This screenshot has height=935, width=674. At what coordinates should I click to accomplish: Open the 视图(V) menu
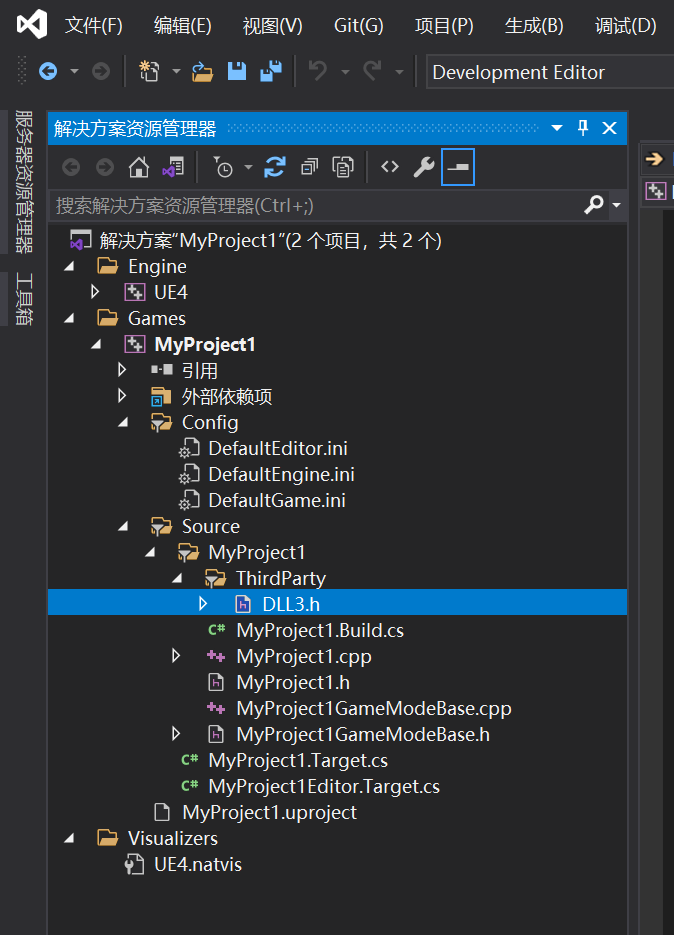tap(273, 25)
